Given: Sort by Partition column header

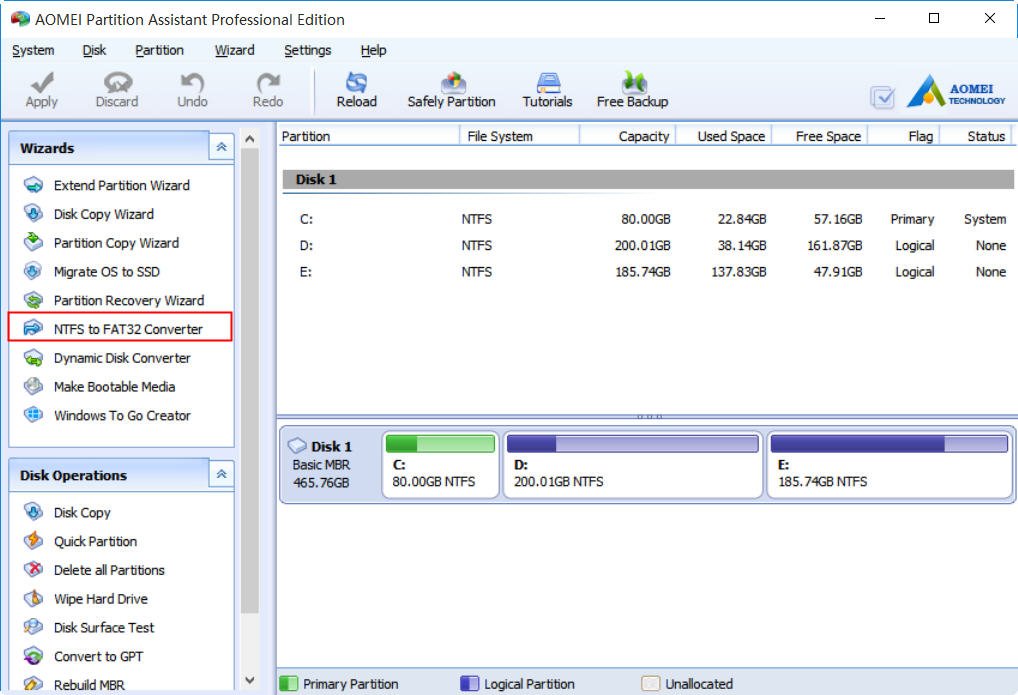Looking at the screenshot, I should pos(368,136).
